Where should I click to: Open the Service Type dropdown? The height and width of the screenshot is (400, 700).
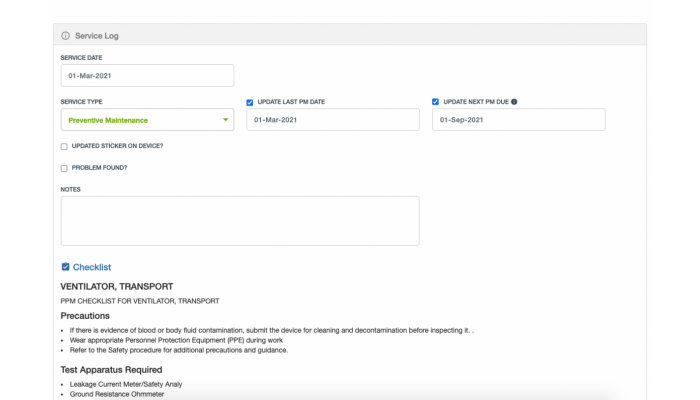147,120
